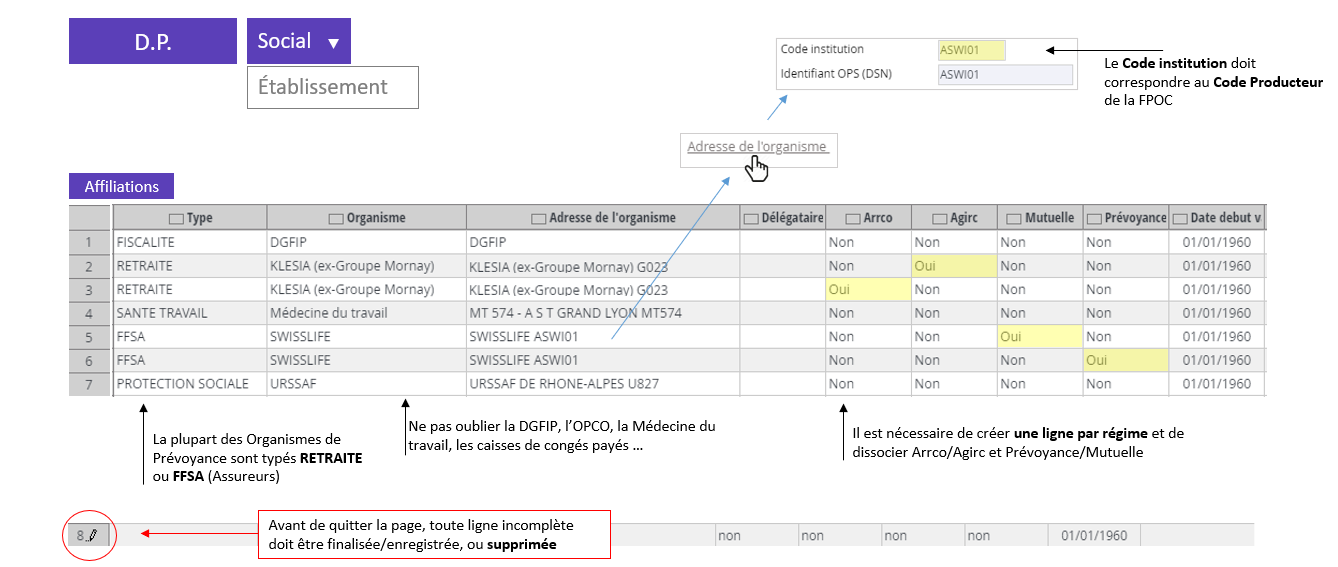The image size is (1338, 567).
Task: Toggle the Arrco column header checkbox
Action: click(x=853, y=218)
